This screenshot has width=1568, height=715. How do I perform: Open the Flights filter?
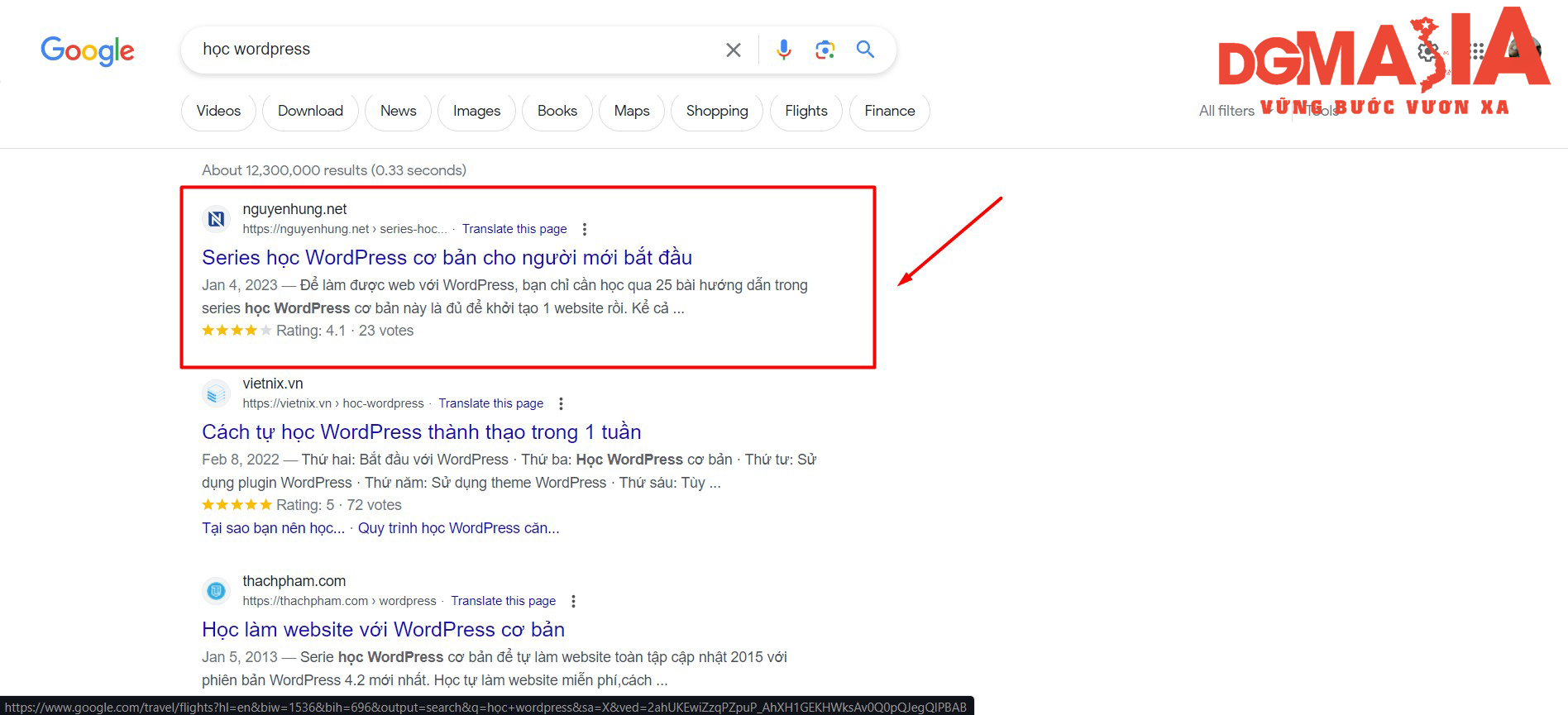click(806, 111)
